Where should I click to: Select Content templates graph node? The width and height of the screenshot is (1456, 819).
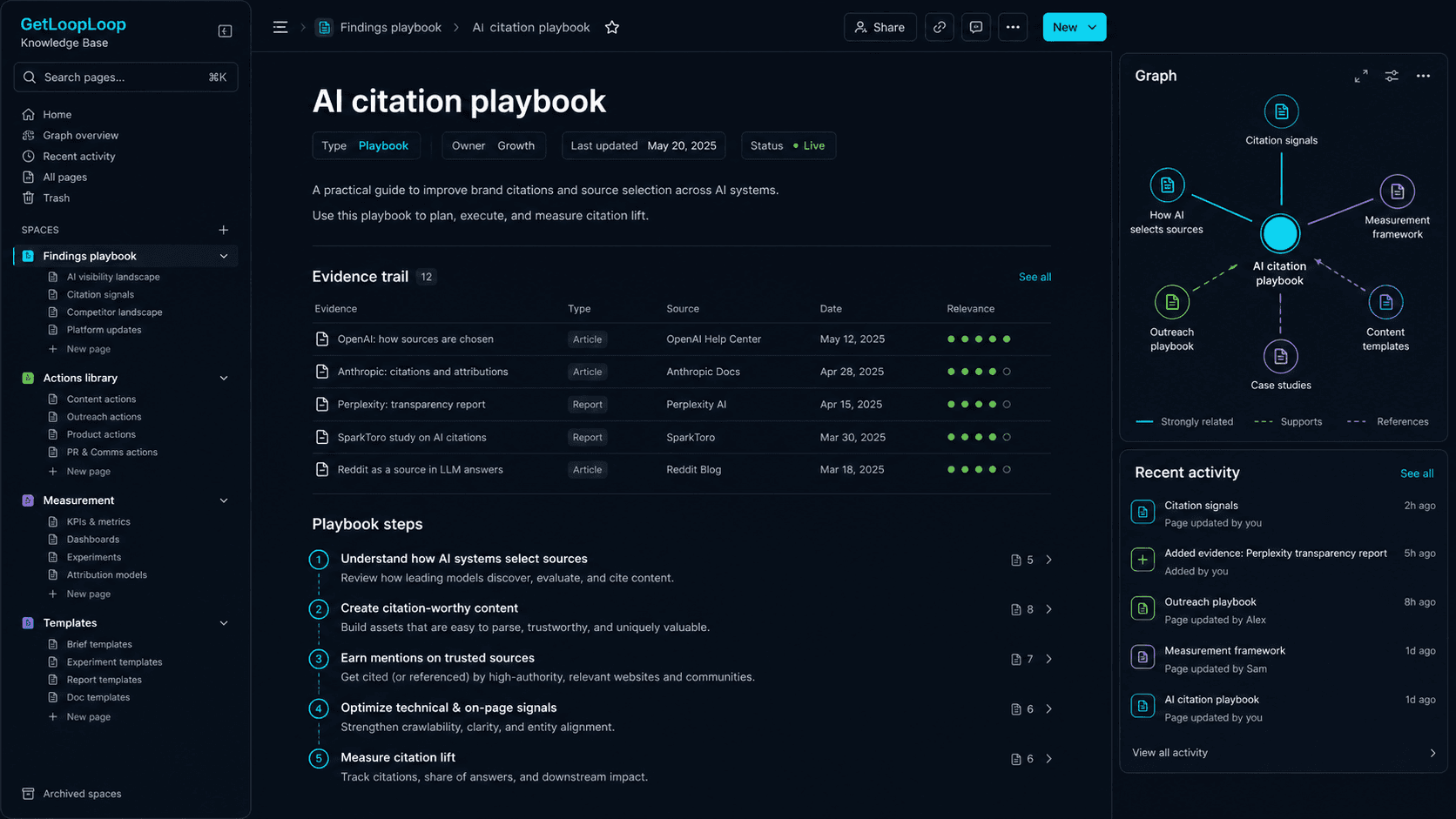(1385, 302)
